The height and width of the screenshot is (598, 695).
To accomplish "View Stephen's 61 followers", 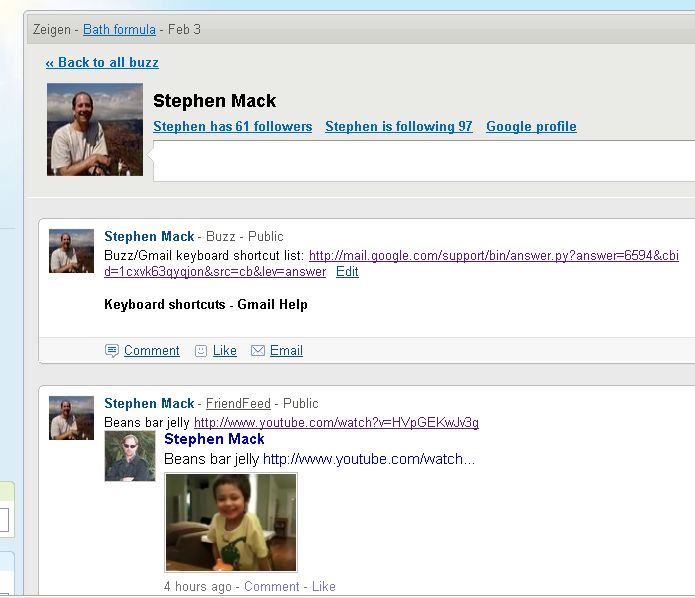I will [232, 127].
